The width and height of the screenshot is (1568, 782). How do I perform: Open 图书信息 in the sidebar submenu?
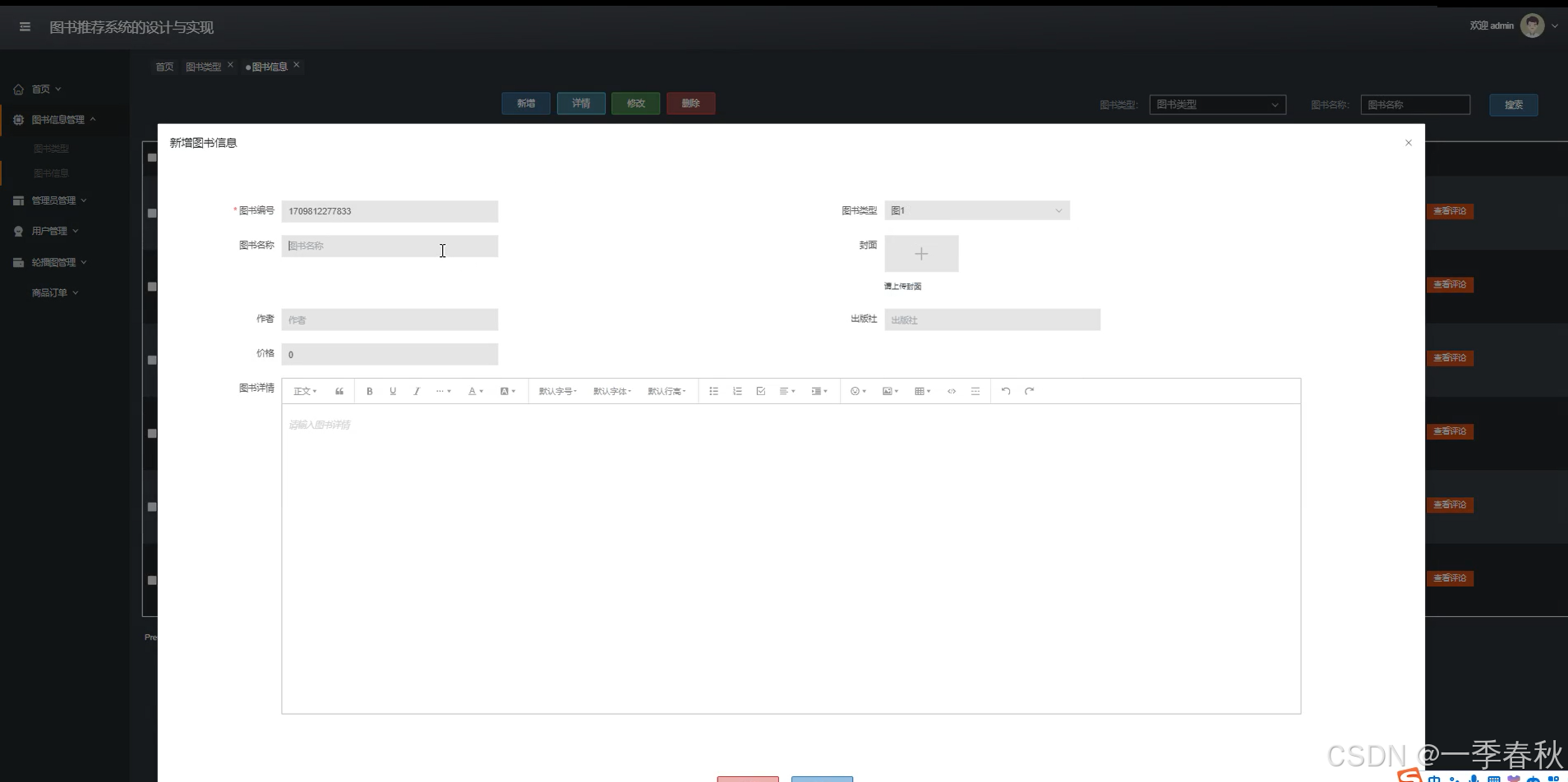(x=51, y=173)
